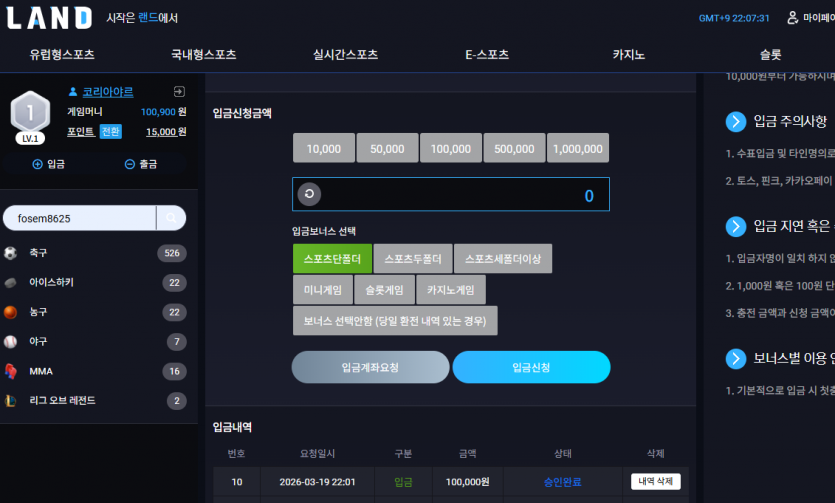The width and height of the screenshot is (835, 503).
Task: Click the search magnifier icon
Action: pos(171,218)
